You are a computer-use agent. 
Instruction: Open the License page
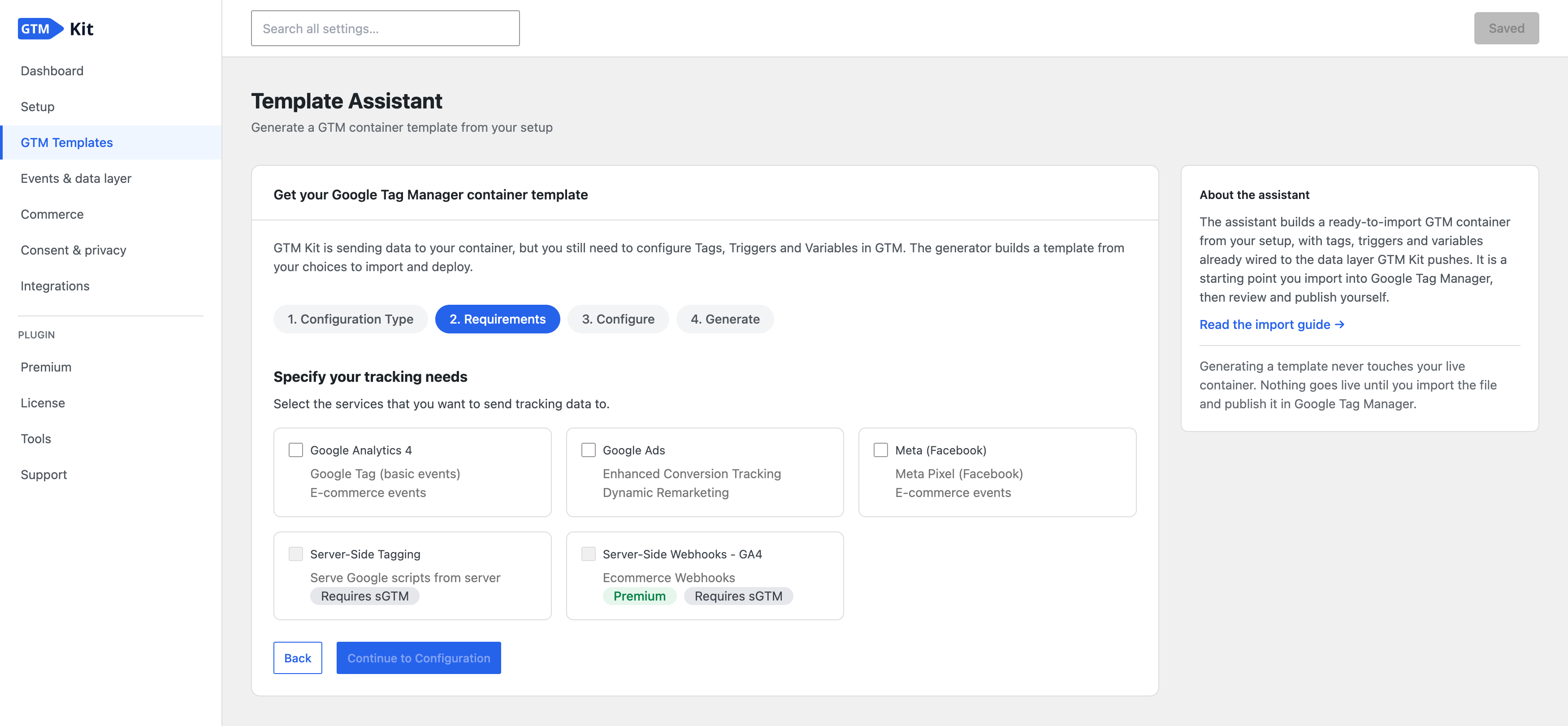point(43,403)
